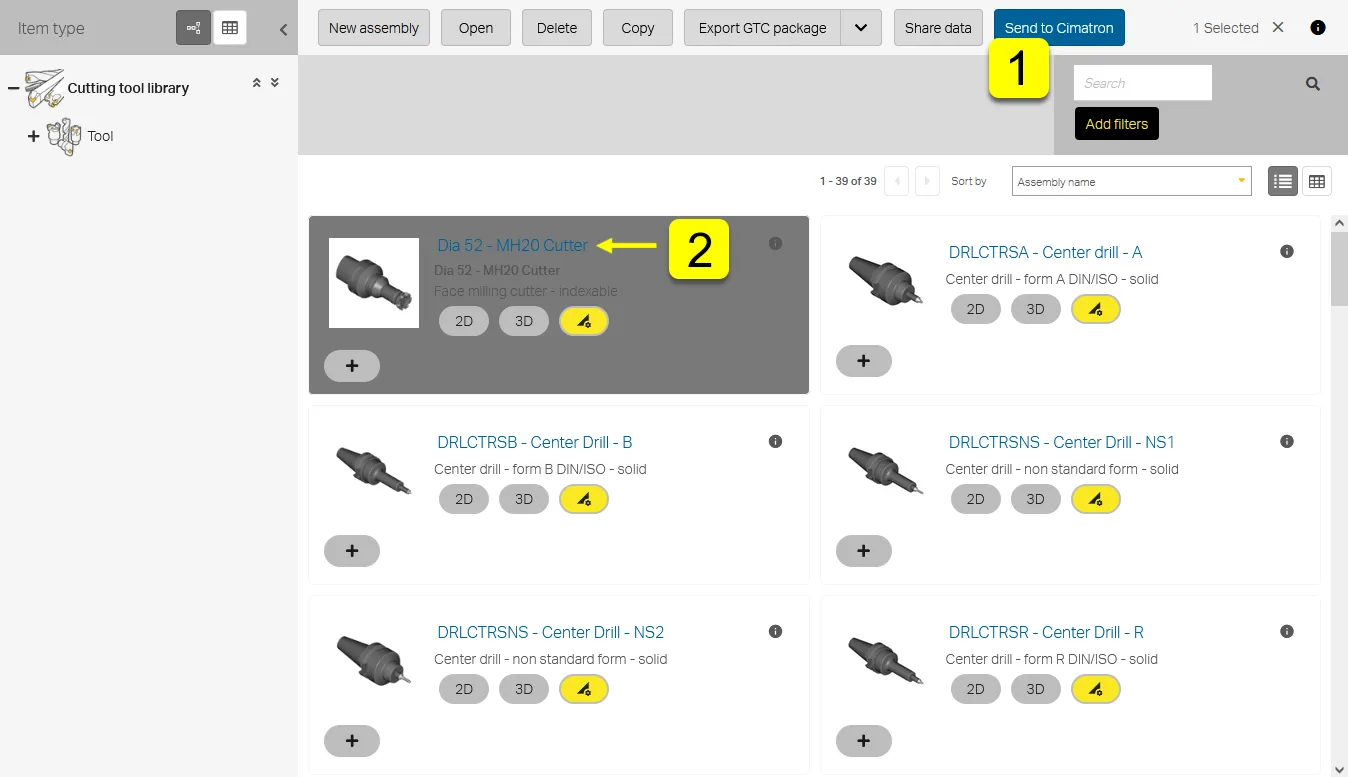The image size is (1348, 777).
Task: Collapse all tree nodes double-chevron up icon
Action: [x=257, y=83]
